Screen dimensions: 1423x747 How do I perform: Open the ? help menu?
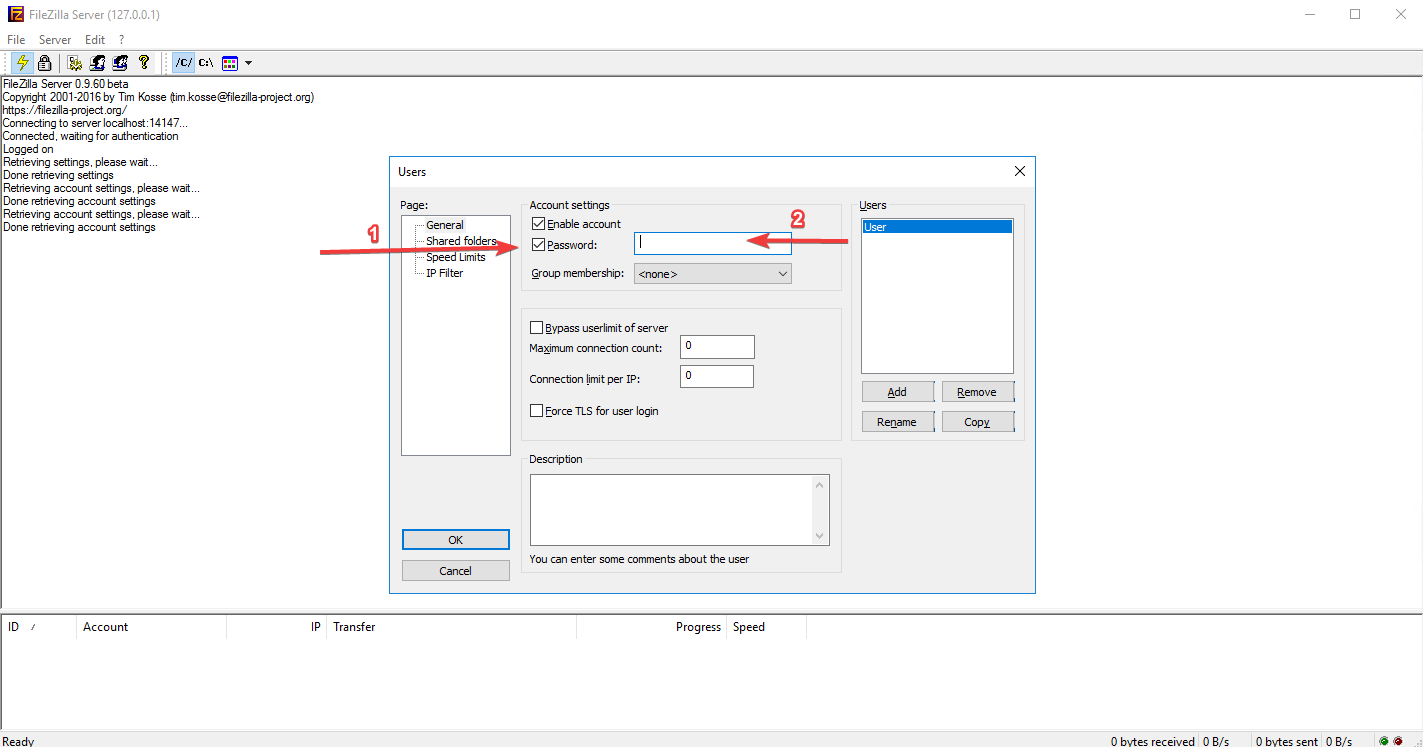[x=121, y=40]
